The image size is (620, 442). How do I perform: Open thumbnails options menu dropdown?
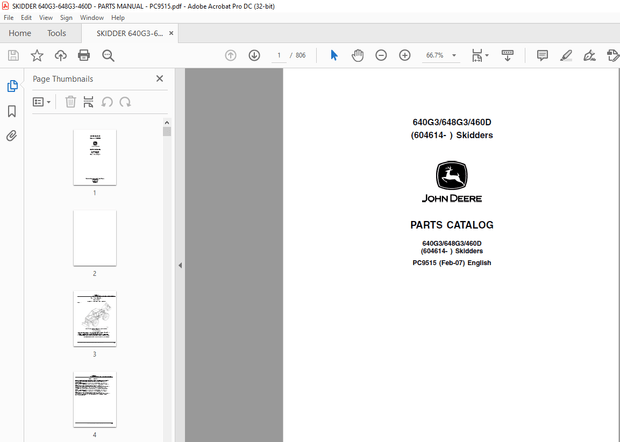point(42,102)
